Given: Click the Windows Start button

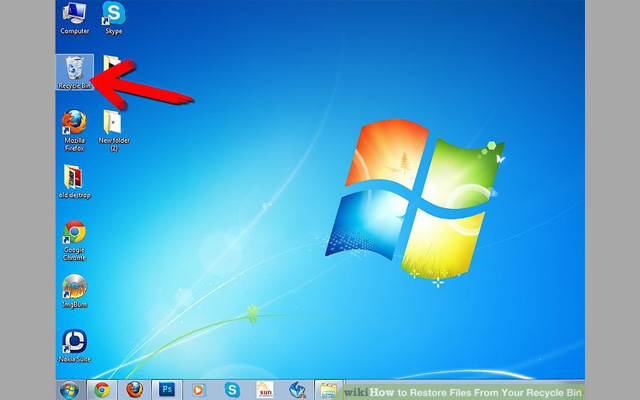Looking at the screenshot, I should 69,390.
